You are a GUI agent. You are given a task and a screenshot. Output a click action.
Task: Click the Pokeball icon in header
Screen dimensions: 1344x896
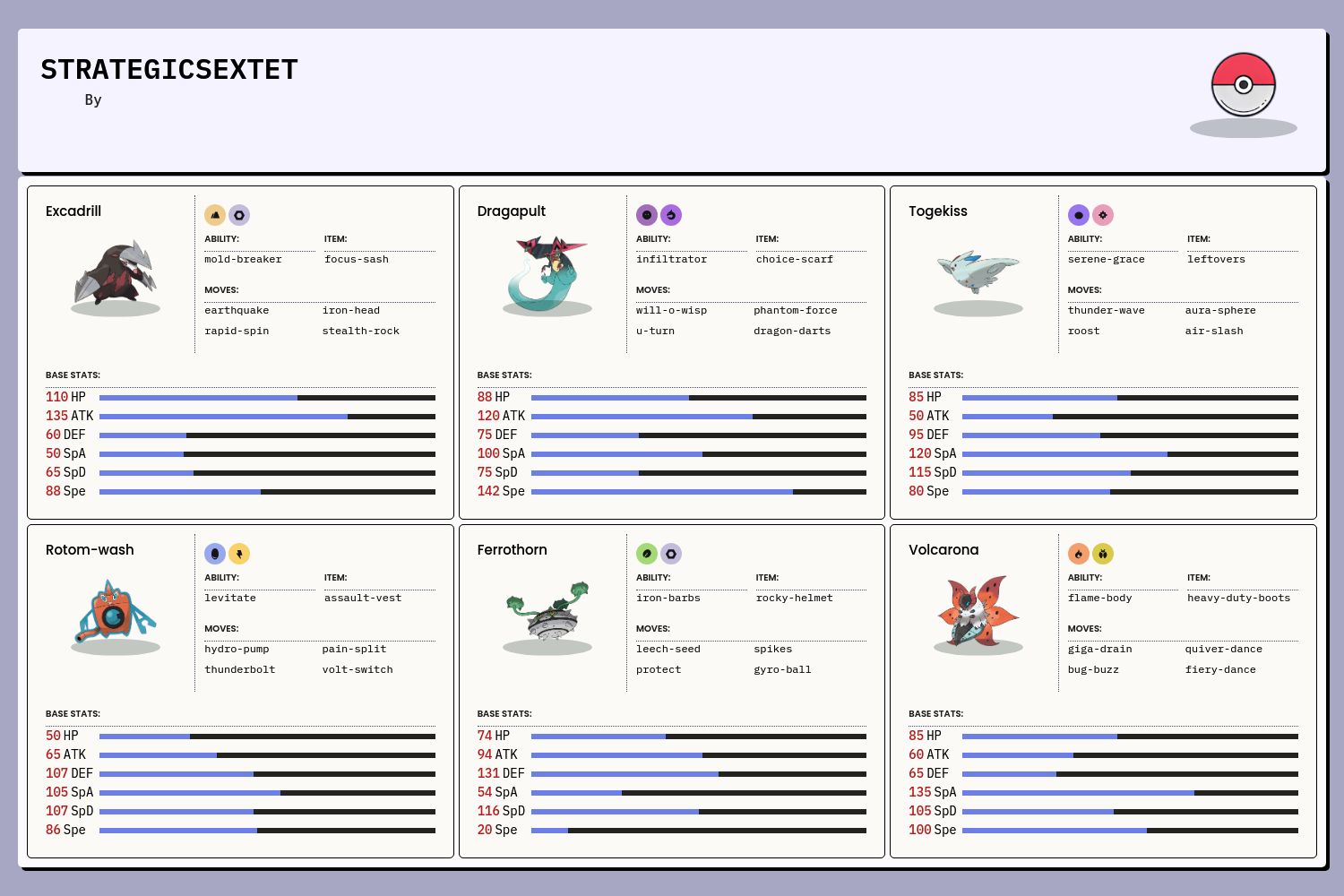click(x=1243, y=85)
